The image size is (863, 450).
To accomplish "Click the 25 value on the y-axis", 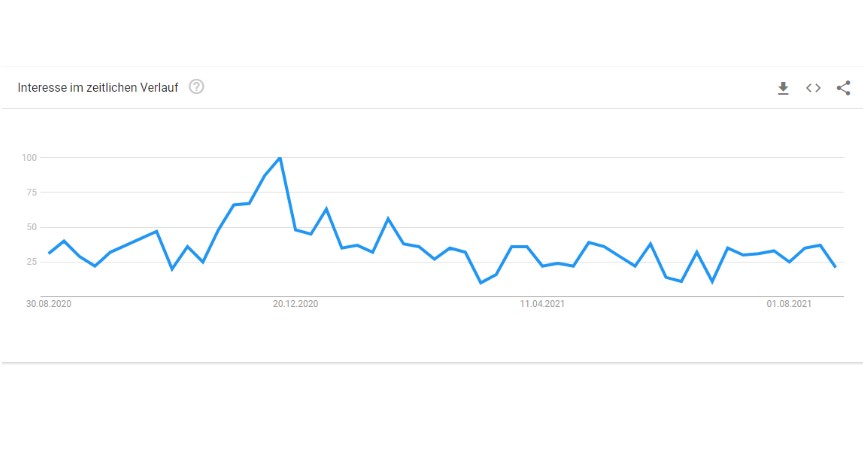I will pyautogui.click(x=30, y=262).
